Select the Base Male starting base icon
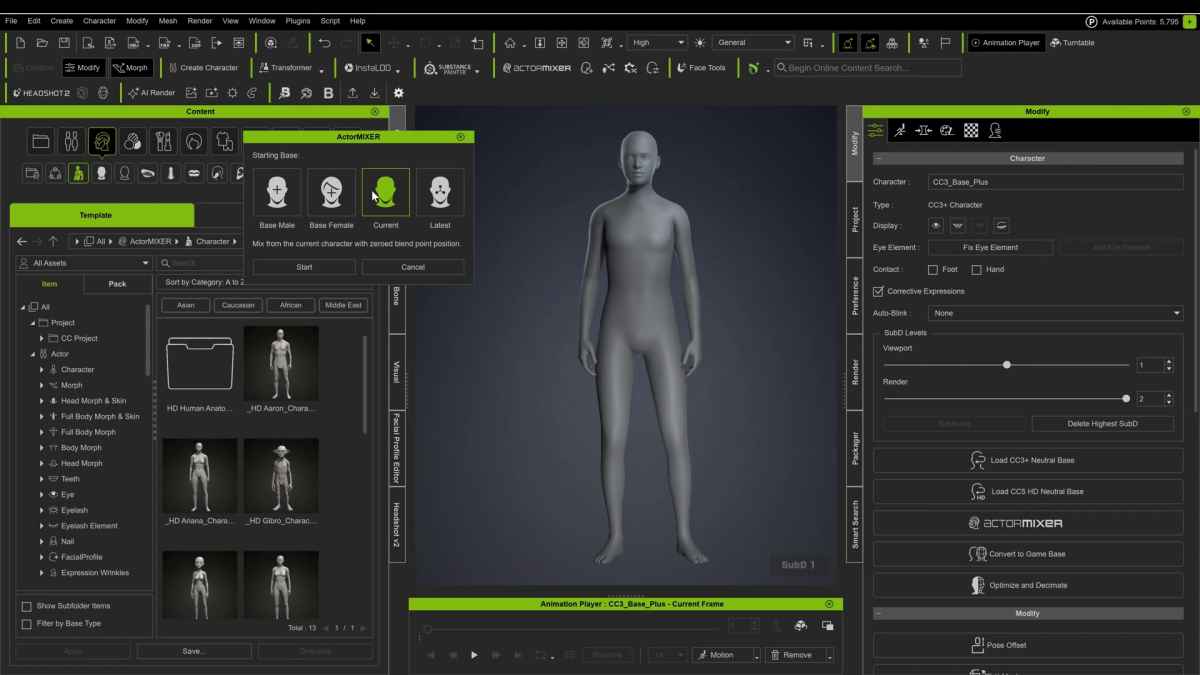The image size is (1200, 675). (x=277, y=191)
